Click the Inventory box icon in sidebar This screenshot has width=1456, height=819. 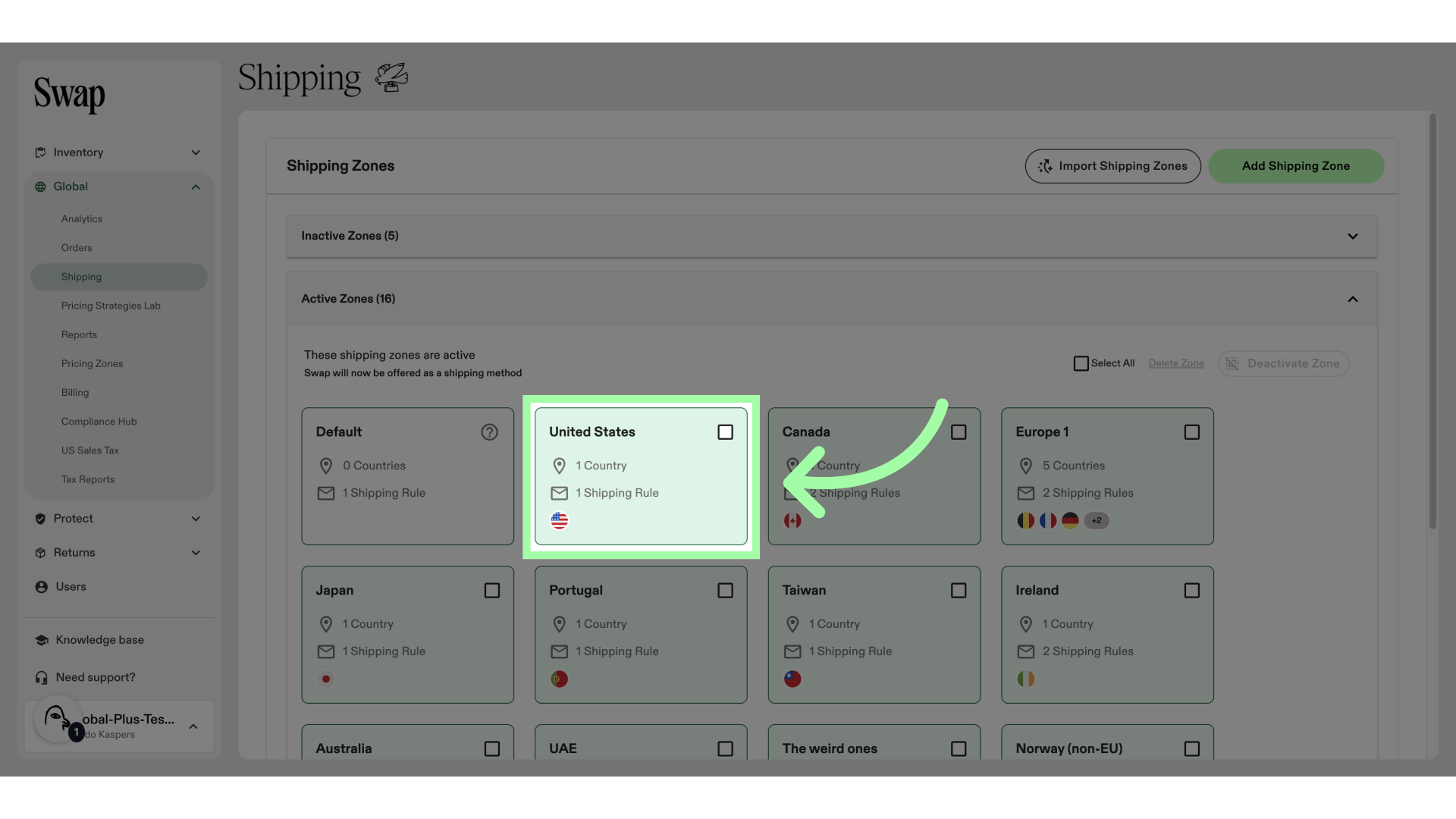coord(40,152)
